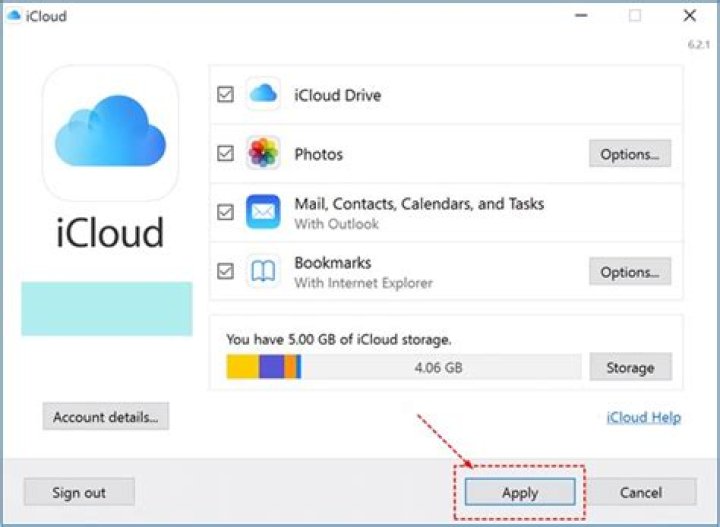This screenshot has width=720, height=527.
Task: Cancel the iCloud changes
Action: tap(640, 492)
